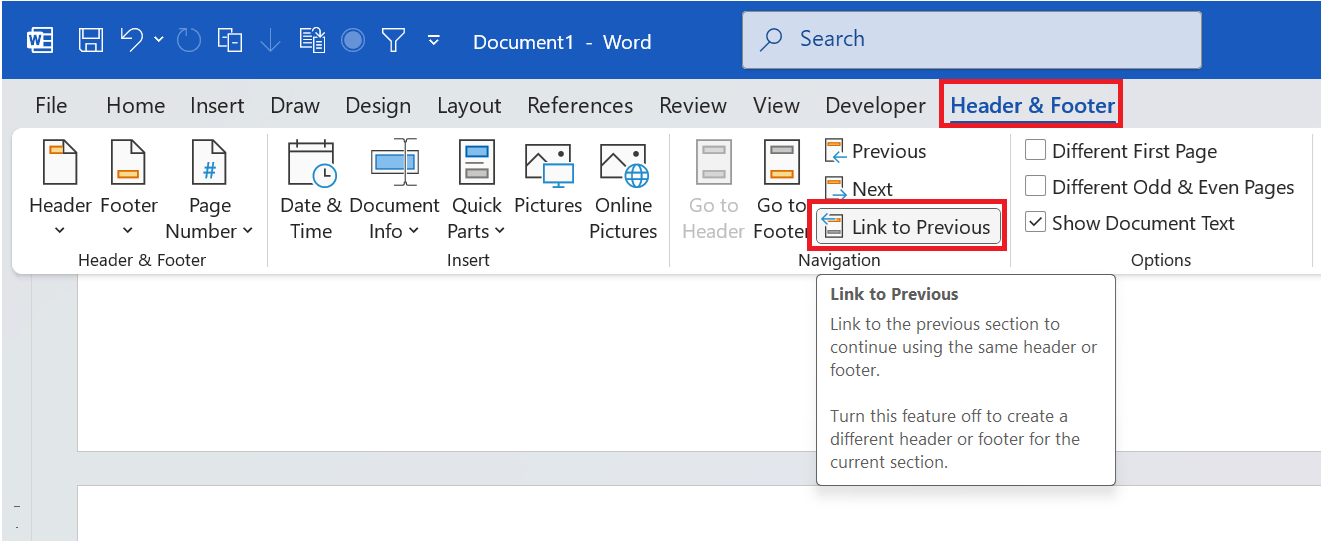Open the Undo history dropdown arrow
1321x541 pixels.
pyautogui.click(x=160, y=41)
